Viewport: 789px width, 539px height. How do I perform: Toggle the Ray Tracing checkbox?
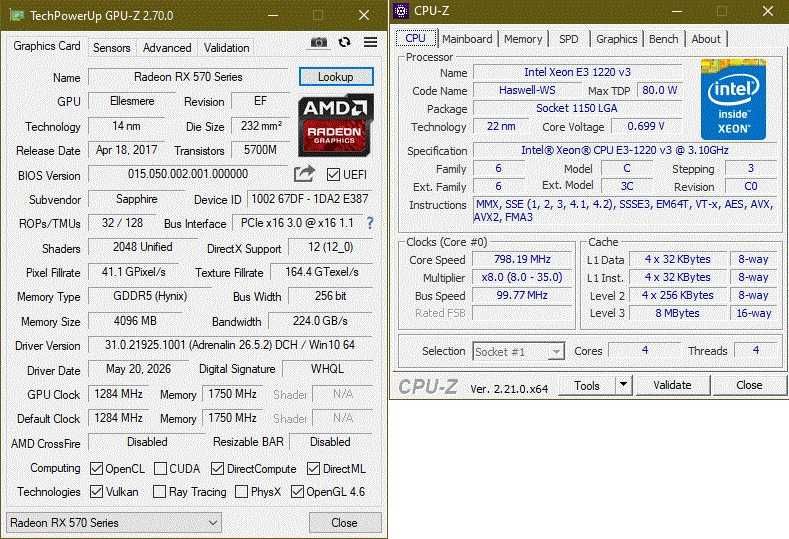[x=159, y=491]
